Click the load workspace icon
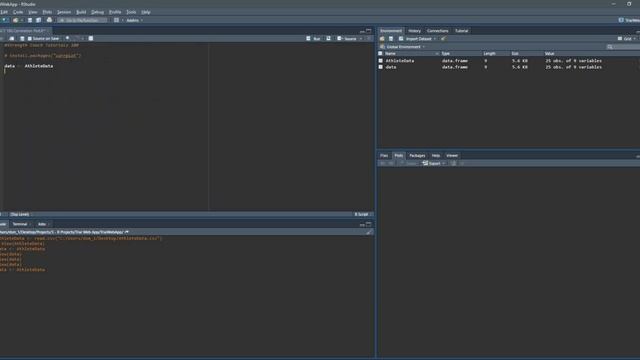This screenshot has height=360, width=640. click(382, 39)
